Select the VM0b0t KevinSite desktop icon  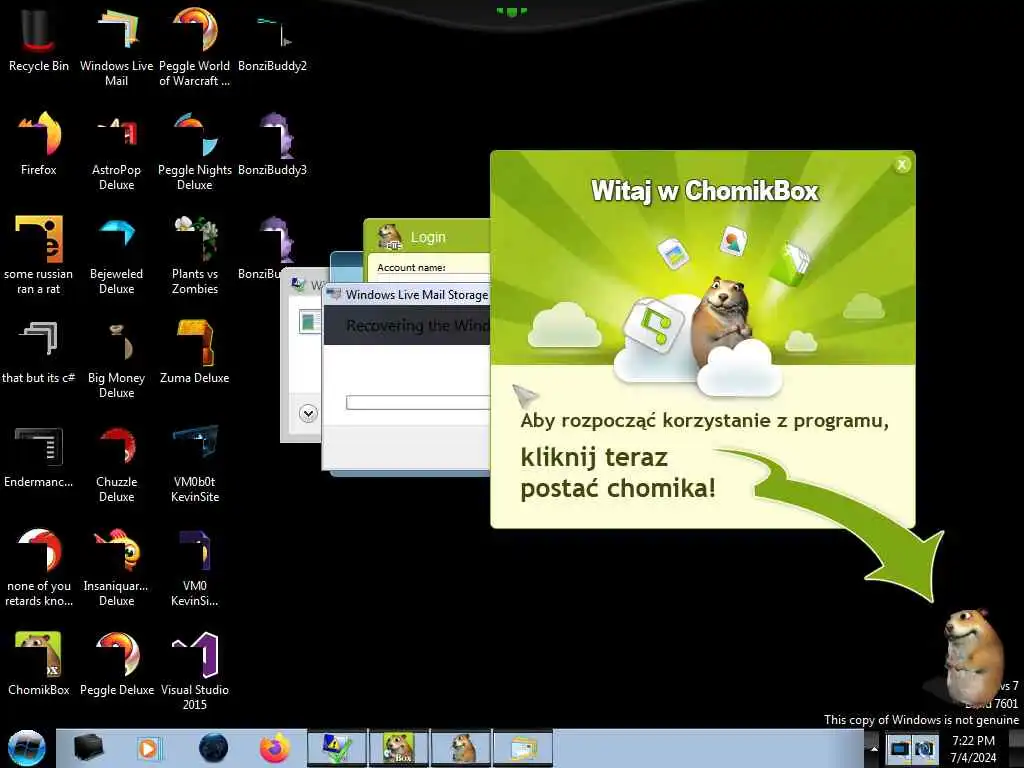[x=194, y=463]
